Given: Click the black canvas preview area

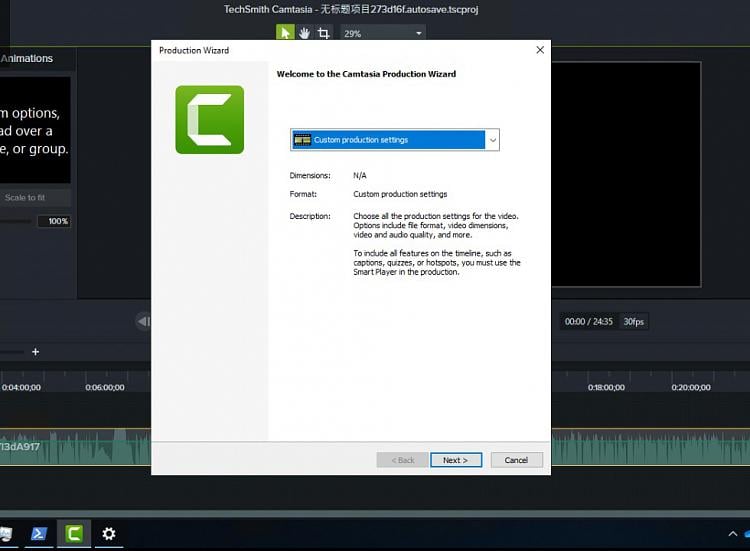Looking at the screenshot, I should tap(627, 174).
